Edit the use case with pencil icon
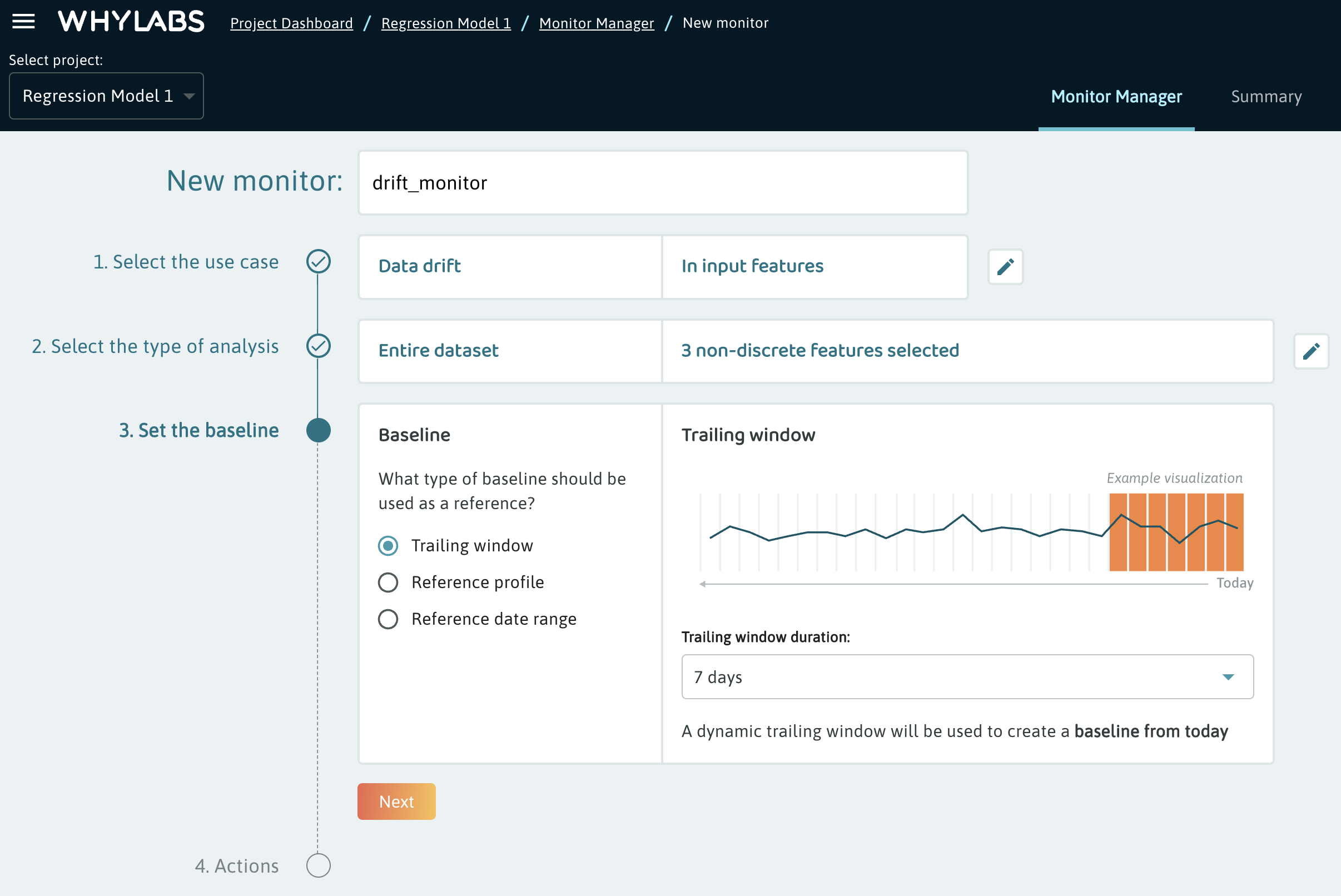The width and height of the screenshot is (1341, 896). pyautogui.click(x=1005, y=267)
